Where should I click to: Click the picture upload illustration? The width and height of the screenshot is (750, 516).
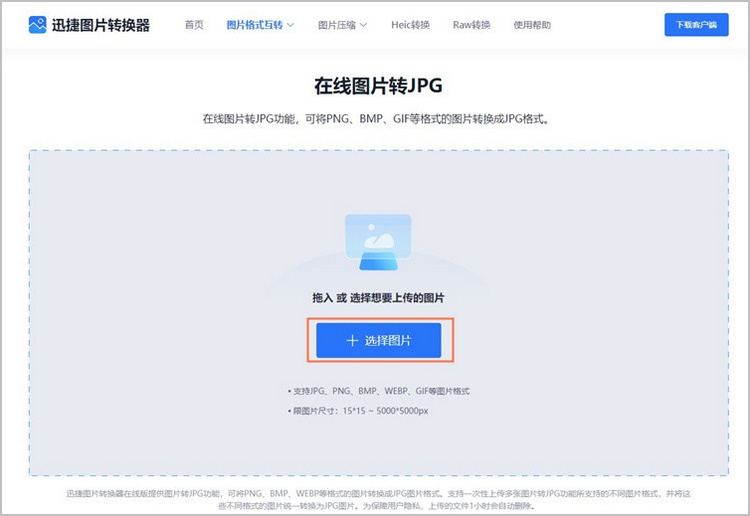pos(378,242)
